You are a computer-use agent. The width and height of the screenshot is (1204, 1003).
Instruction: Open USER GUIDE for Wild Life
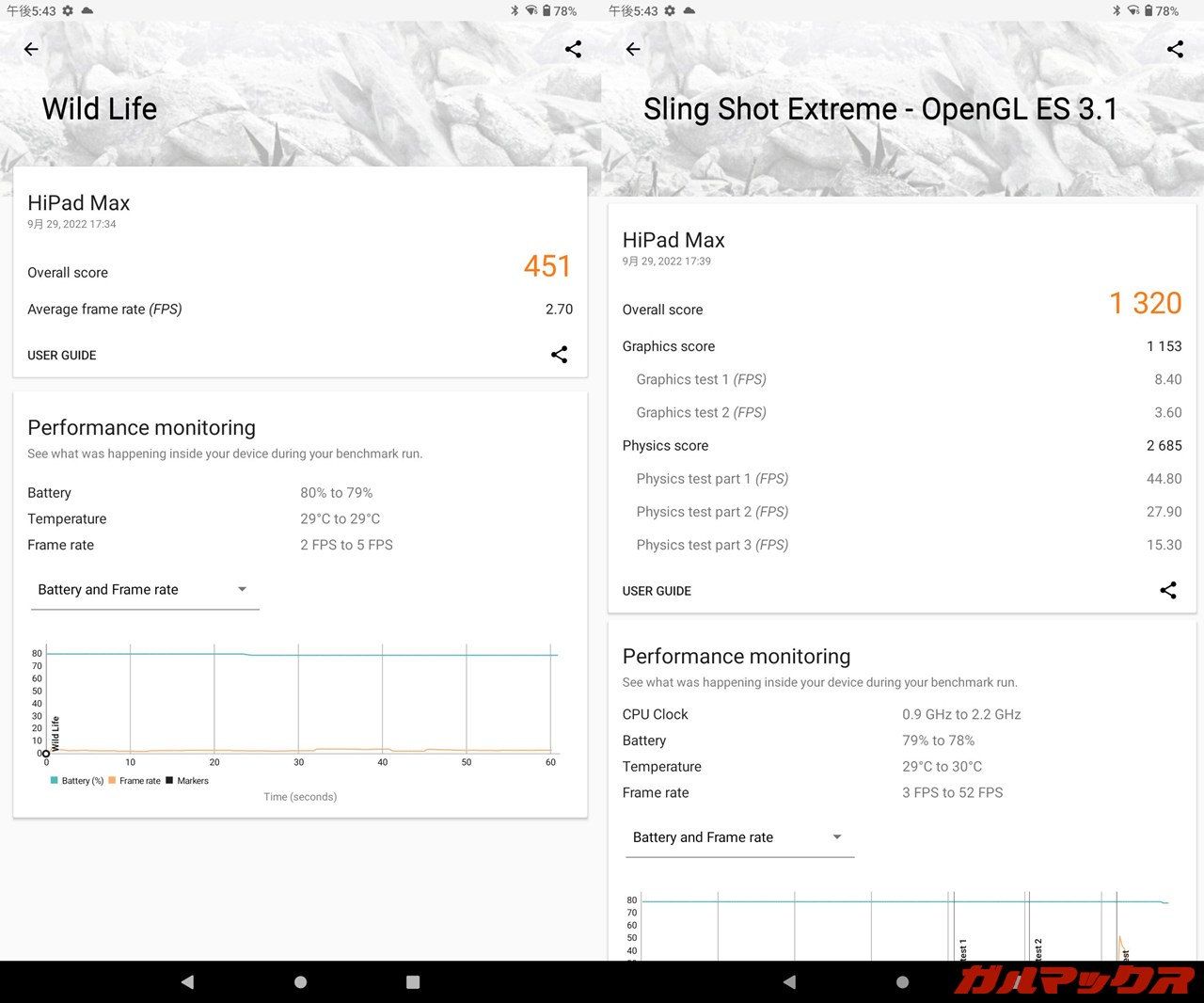click(62, 356)
